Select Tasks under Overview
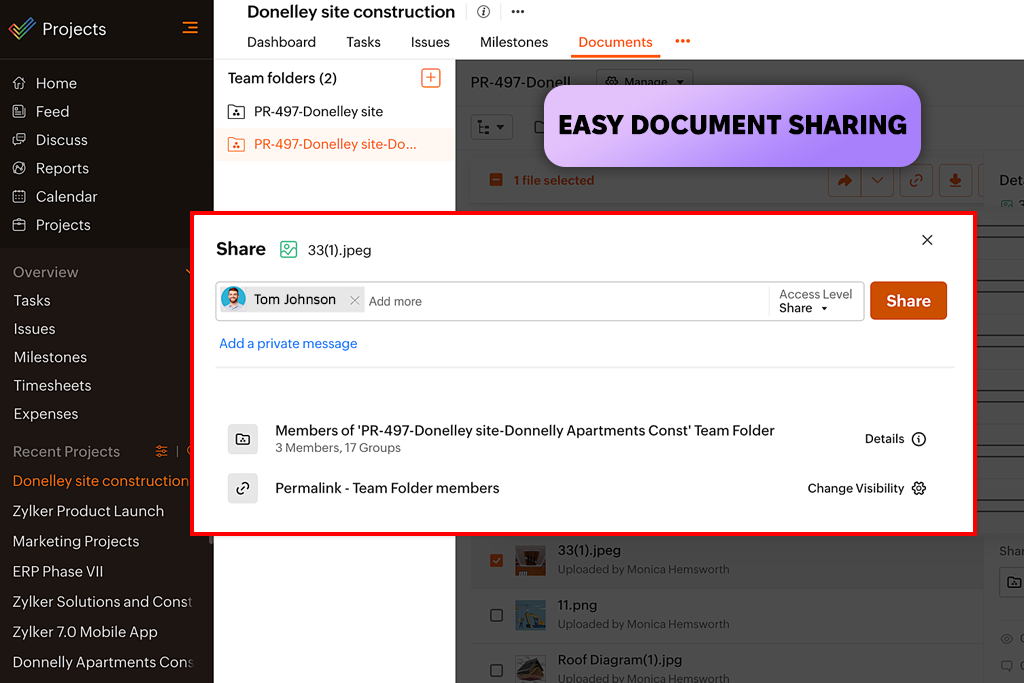Image resolution: width=1024 pixels, height=683 pixels. (x=32, y=300)
